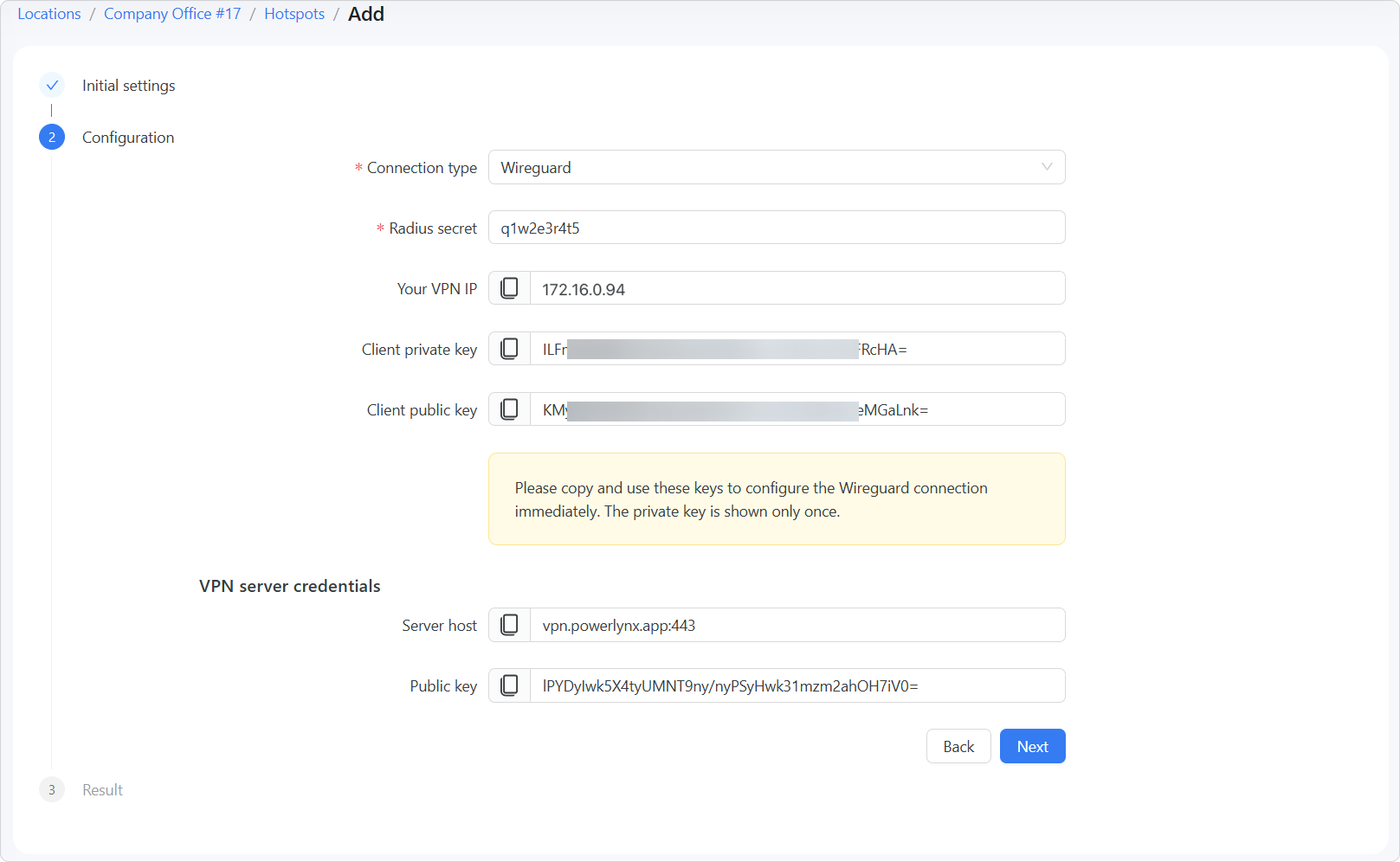The image size is (1400, 862).
Task: Click the Public key text field
Action: coord(797,685)
